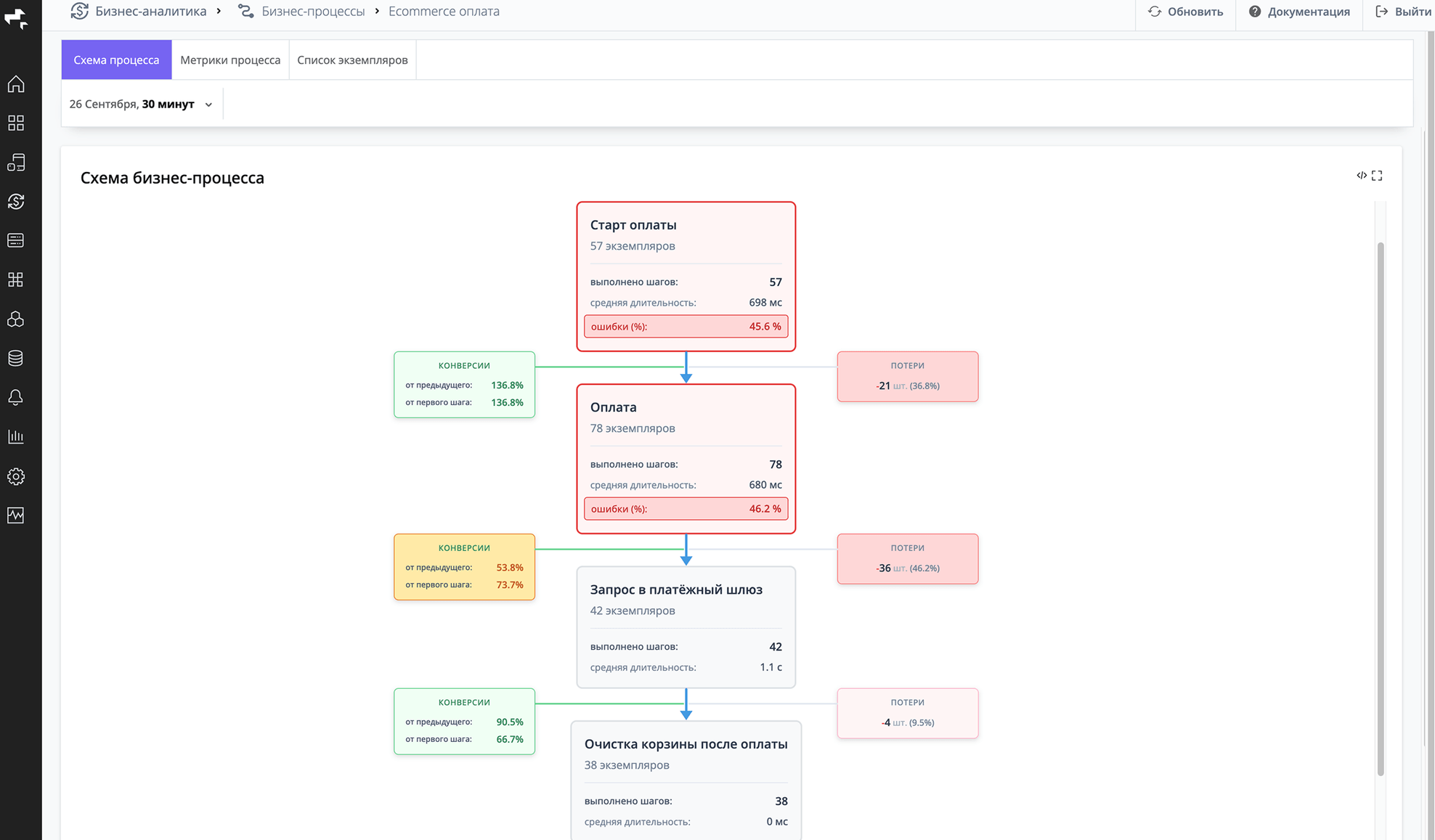This screenshot has width=1435, height=840.
Task: Select the Оплата process step card
Action: pos(686,459)
